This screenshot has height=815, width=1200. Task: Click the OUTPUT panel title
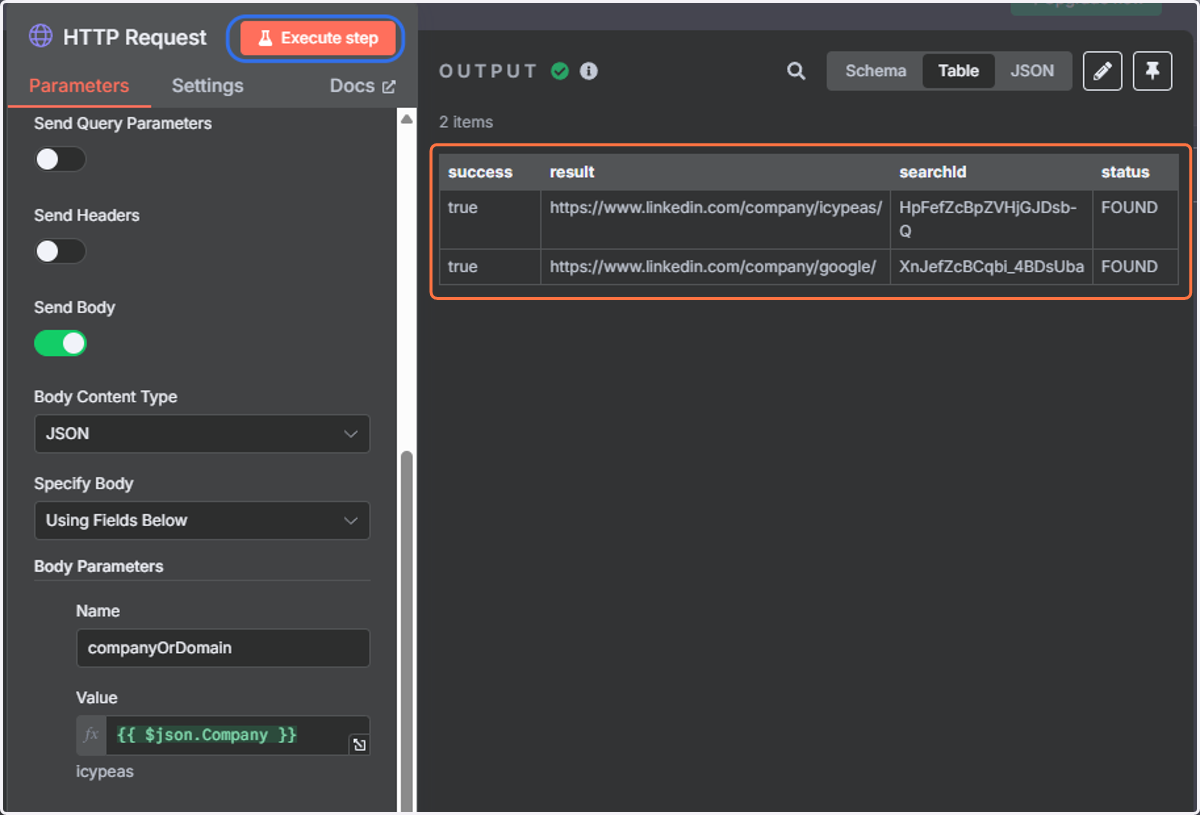click(488, 71)
